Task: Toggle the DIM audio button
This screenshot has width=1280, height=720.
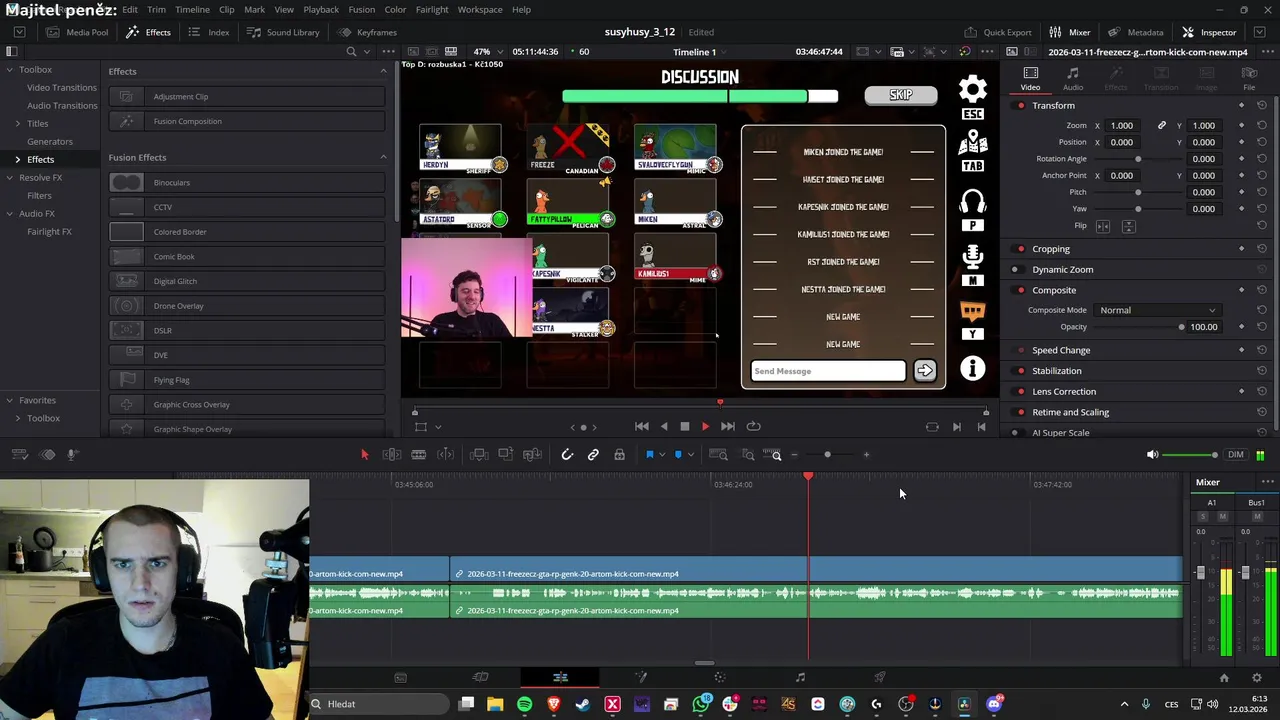Action: [1236, 455]
